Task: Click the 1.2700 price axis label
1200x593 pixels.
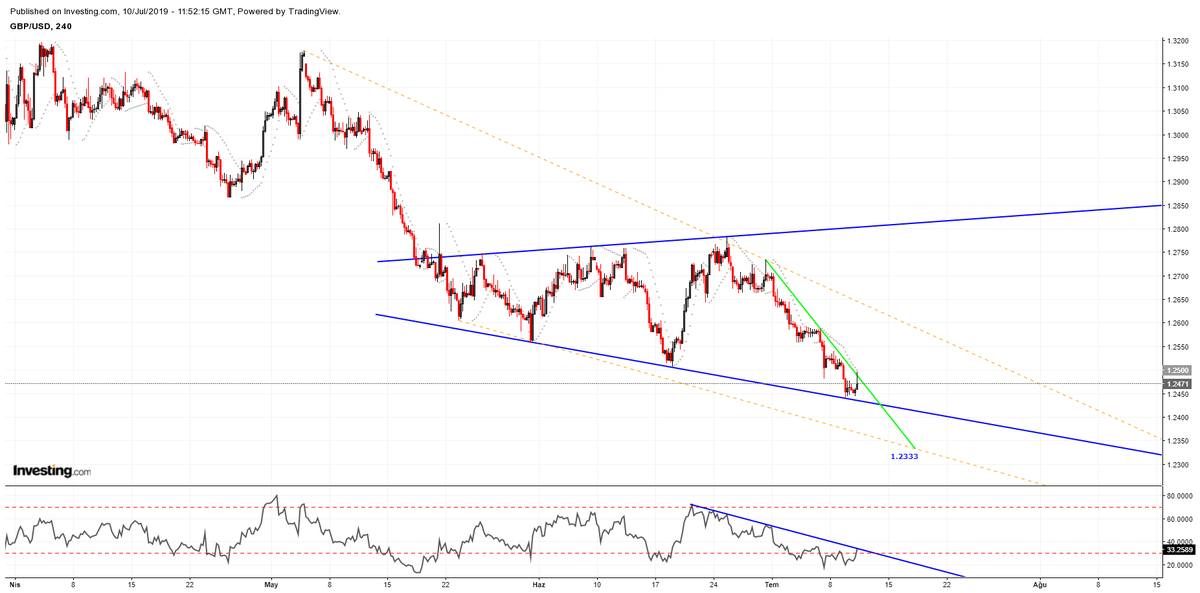Action: [x=1178, y=276]
